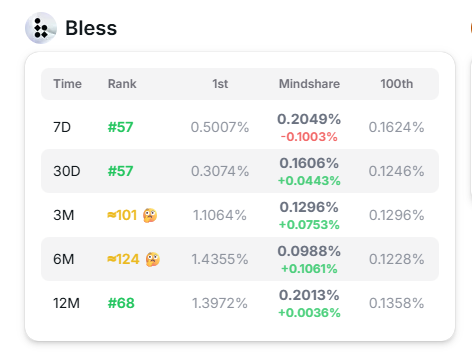Click the 0.0988% mindshare value
Screen dimensions: 472x363
[x=309, y=251]
